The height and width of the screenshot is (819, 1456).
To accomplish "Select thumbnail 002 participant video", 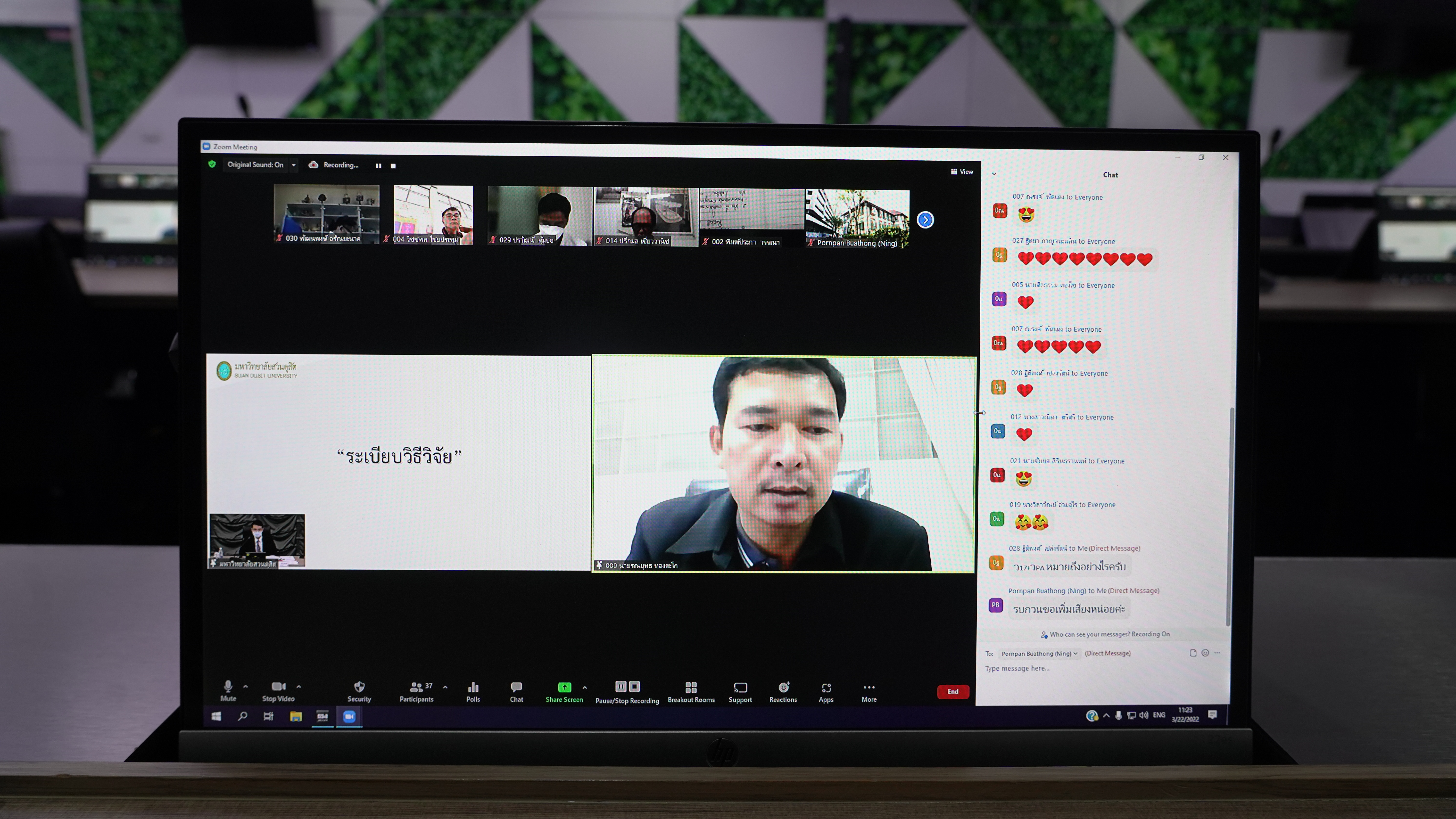I will 752,218.
